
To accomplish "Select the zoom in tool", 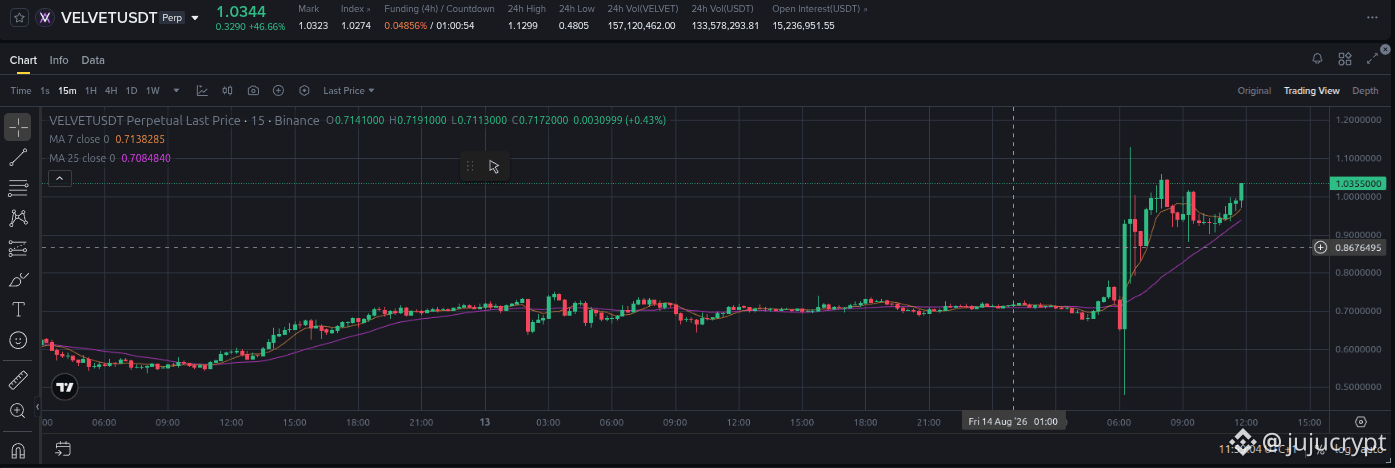I will point(18,411).
